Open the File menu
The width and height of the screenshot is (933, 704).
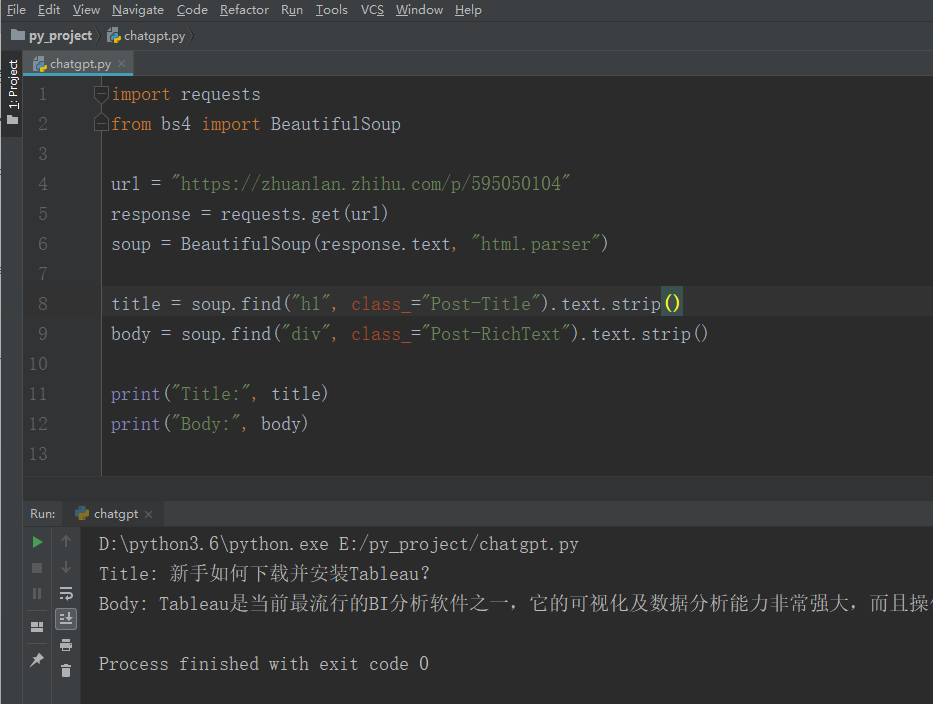pos(16,10)
